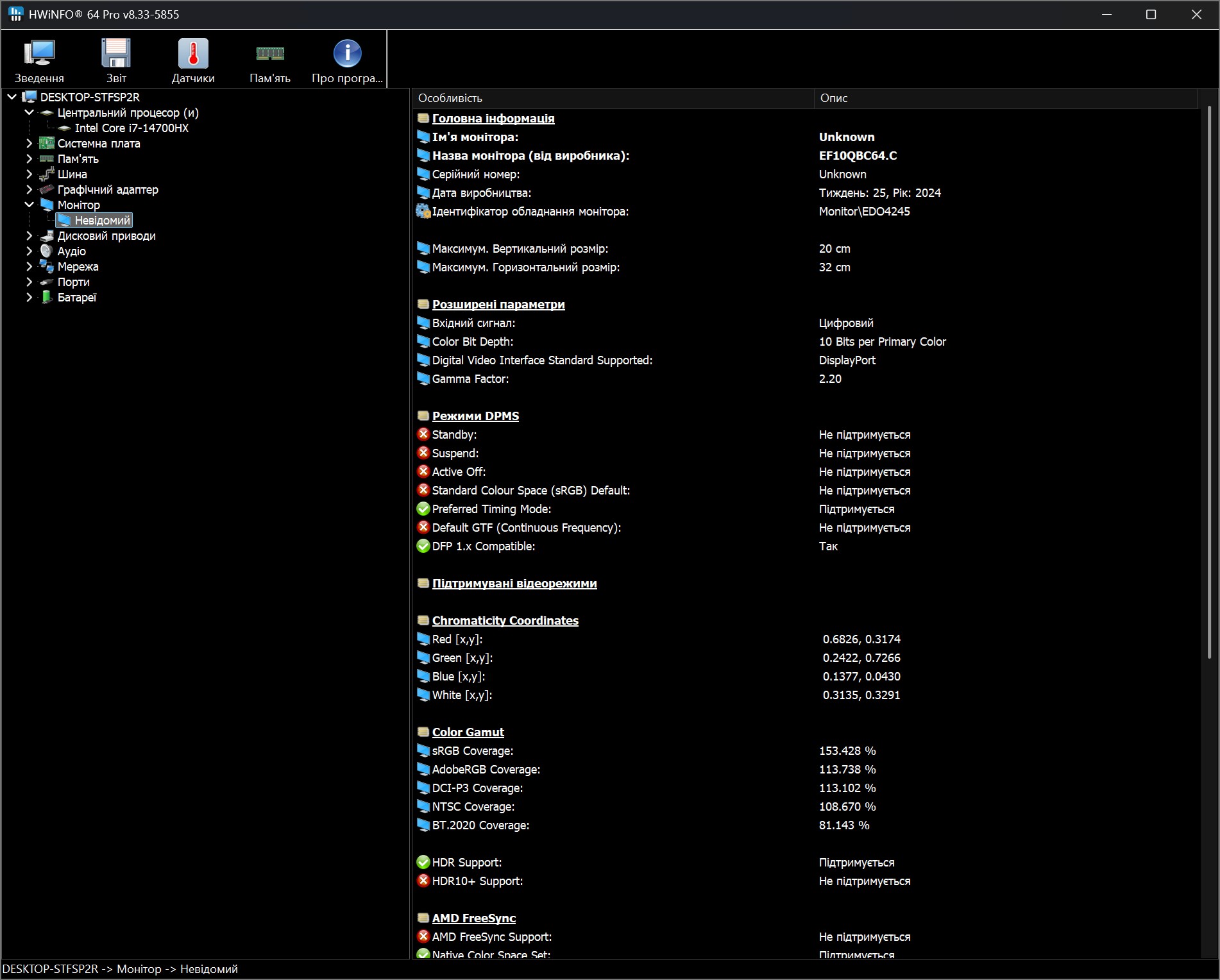Expand the Мережа tree branch
The width and height of the screenshot is (1220, 980).
click(x=30, y=266)
